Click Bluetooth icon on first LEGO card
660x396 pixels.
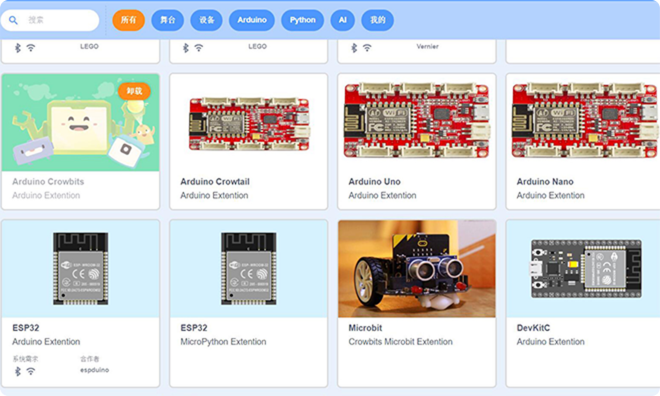click(x=18, y=48)
